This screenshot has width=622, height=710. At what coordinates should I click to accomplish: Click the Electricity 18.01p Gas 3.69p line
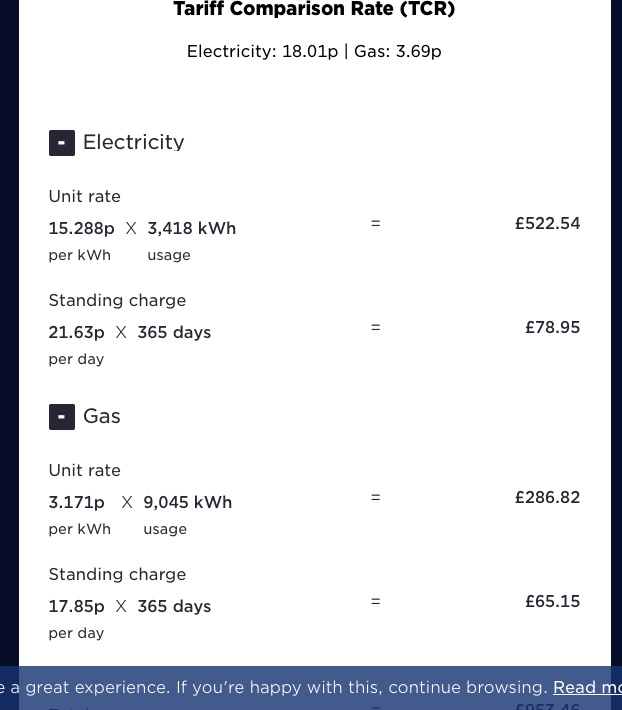314,52
